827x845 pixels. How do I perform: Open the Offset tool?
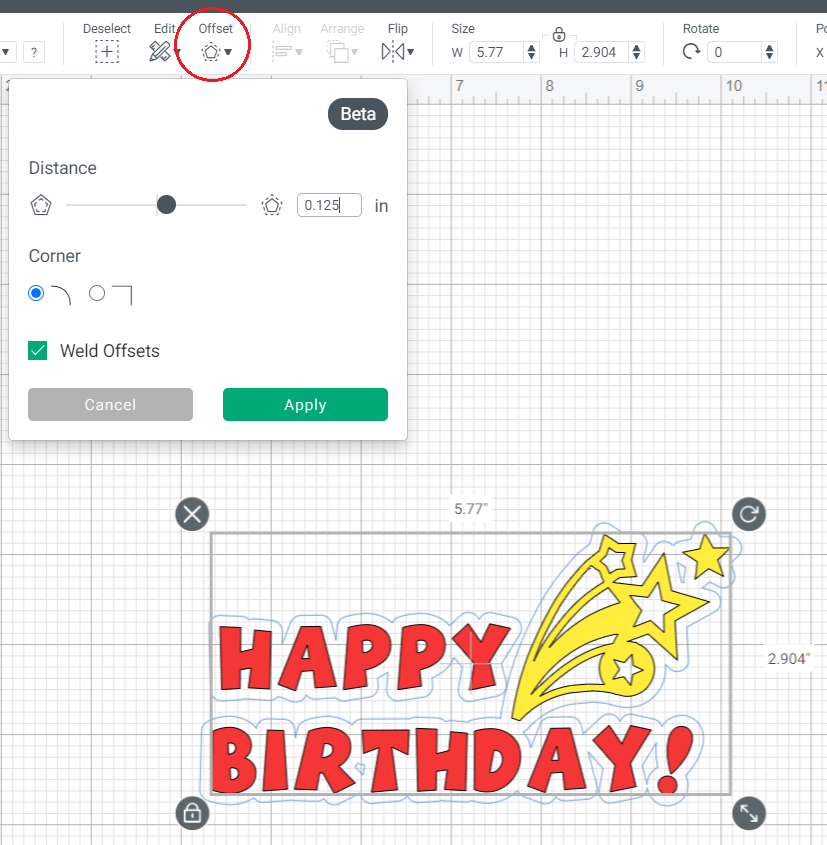click(x=209, y=50)
